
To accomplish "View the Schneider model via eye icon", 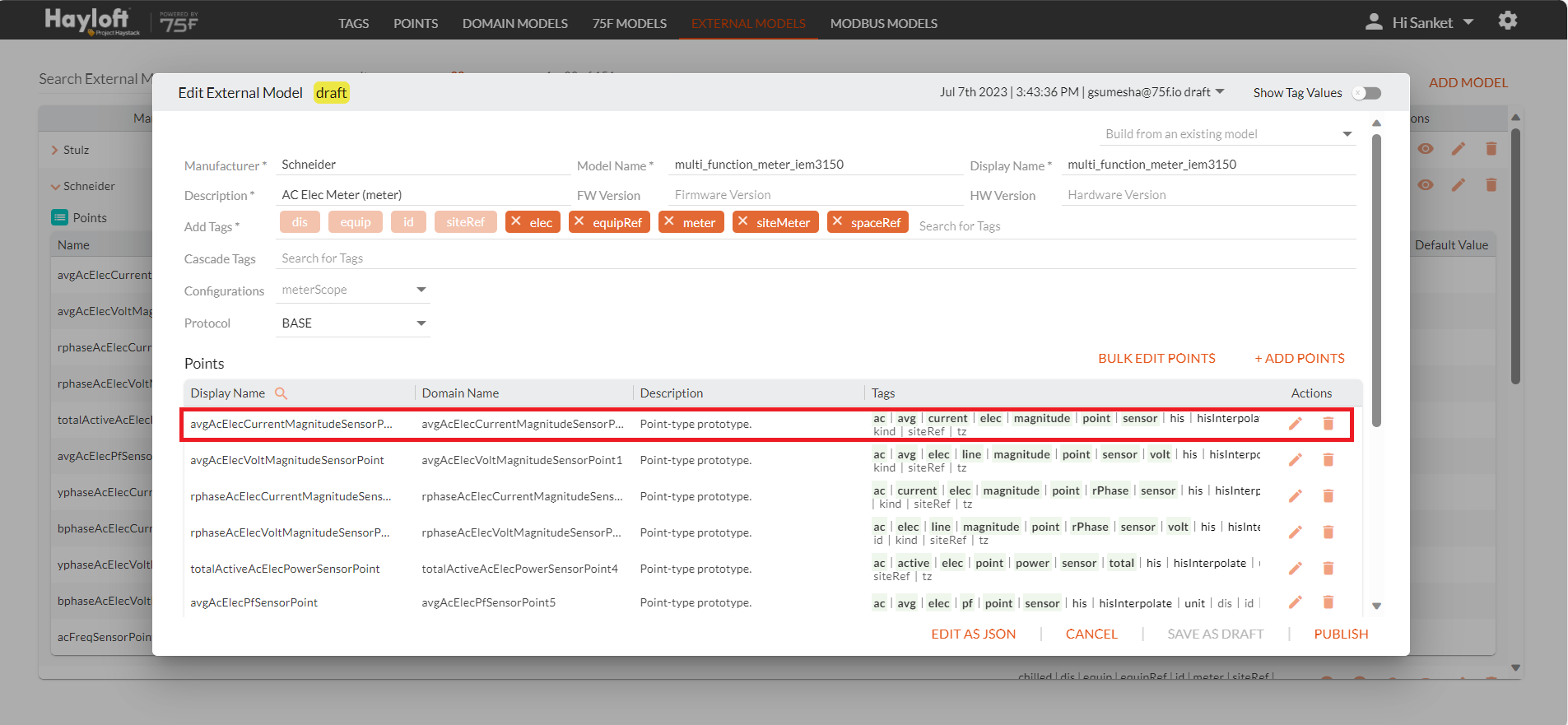I will tap(1426, 185).
